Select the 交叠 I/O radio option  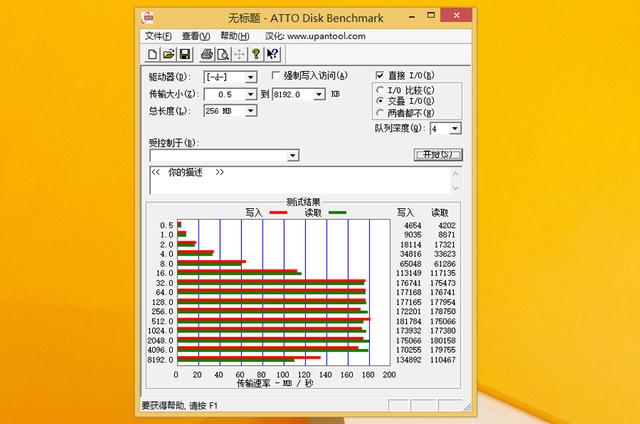(x=380, y=101)
